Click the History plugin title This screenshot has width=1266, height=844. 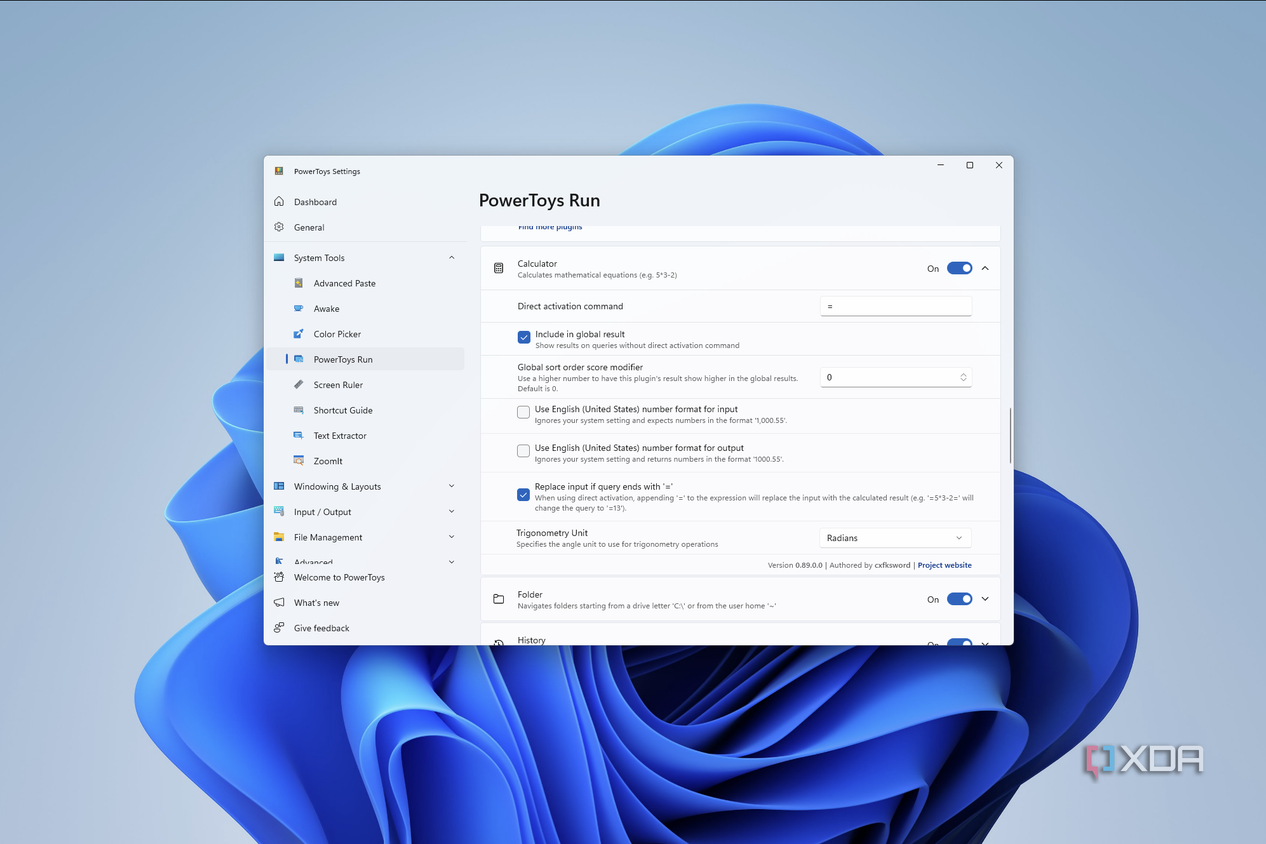point(532,640)
